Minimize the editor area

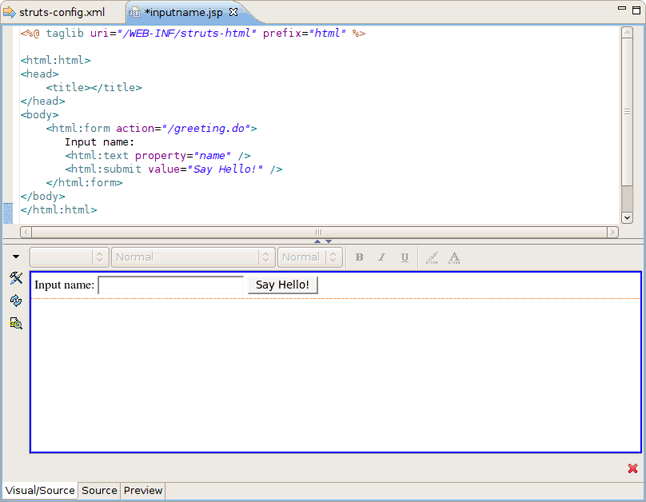[622, 8]
